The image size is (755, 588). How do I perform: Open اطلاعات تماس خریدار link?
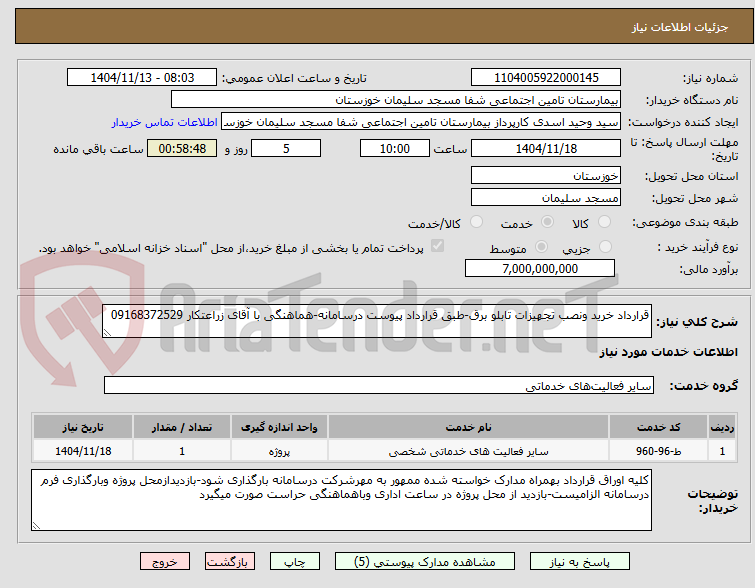pos(165,122)
